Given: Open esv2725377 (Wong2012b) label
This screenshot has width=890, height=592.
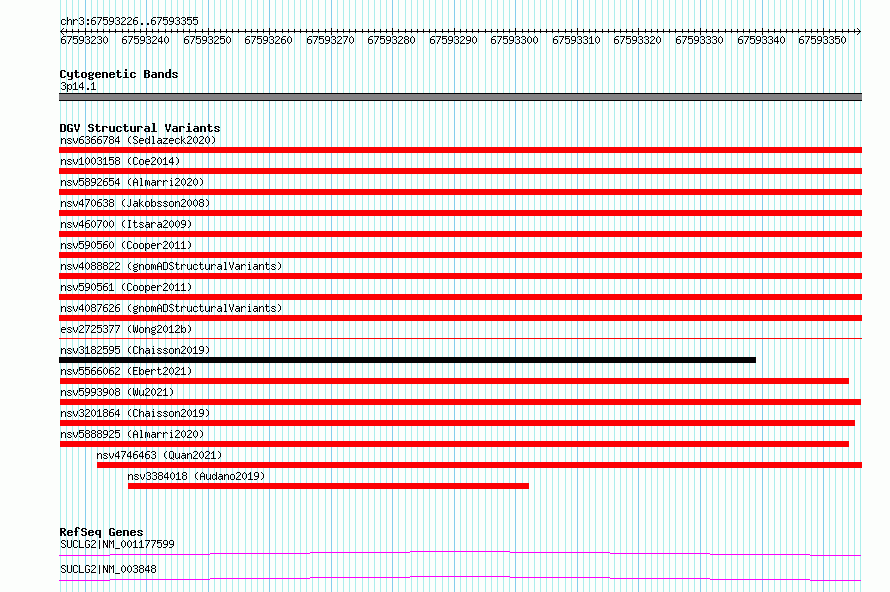Looking at the screenshot, I should click(x=126, y=329).
